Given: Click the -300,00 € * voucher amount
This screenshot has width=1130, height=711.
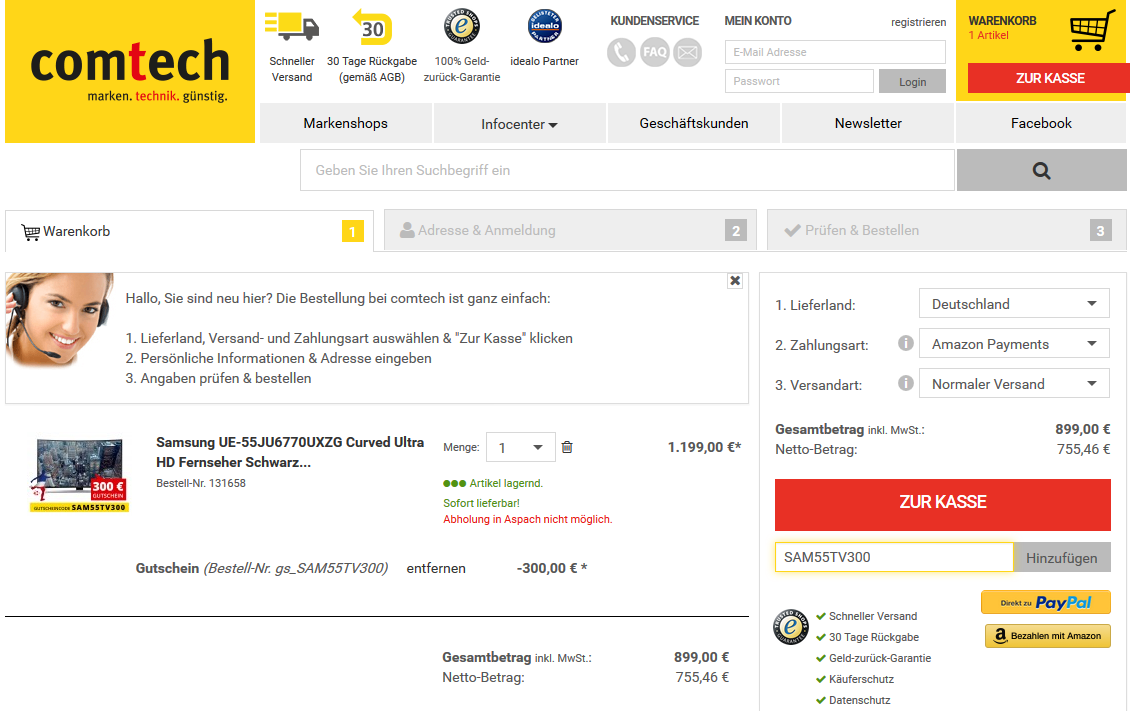Looking at the screenshot, I should point(552,568).
